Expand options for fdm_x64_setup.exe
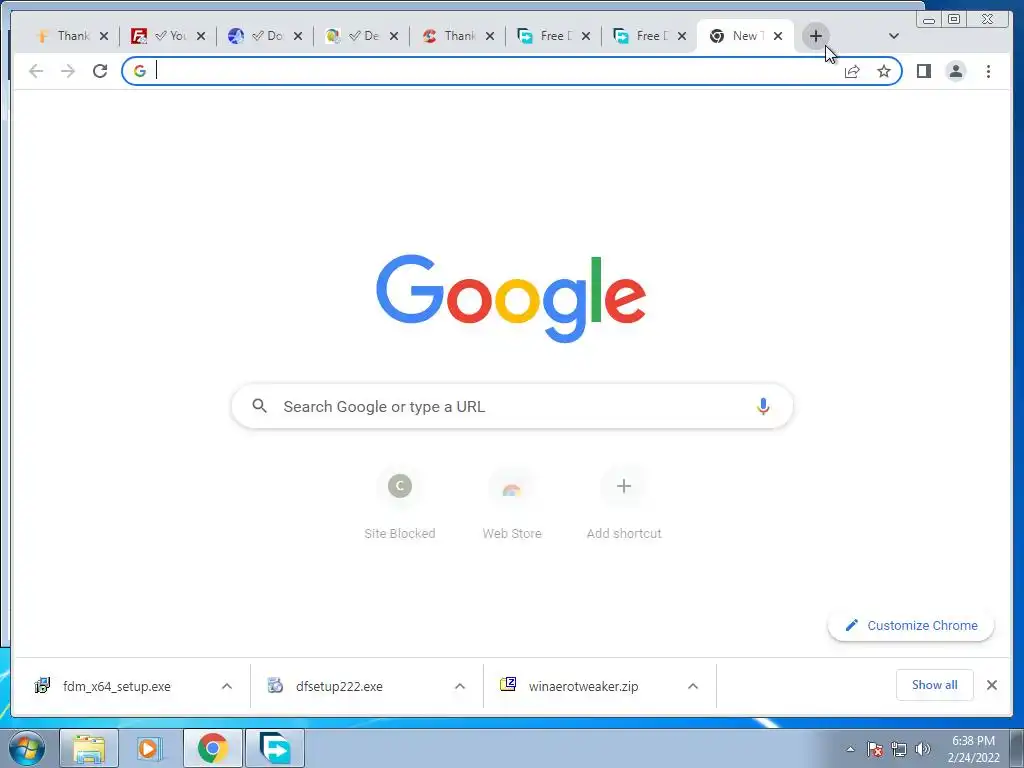Image resolution: width=1024 pixels, height=768 pixels. tap(227, 686)
